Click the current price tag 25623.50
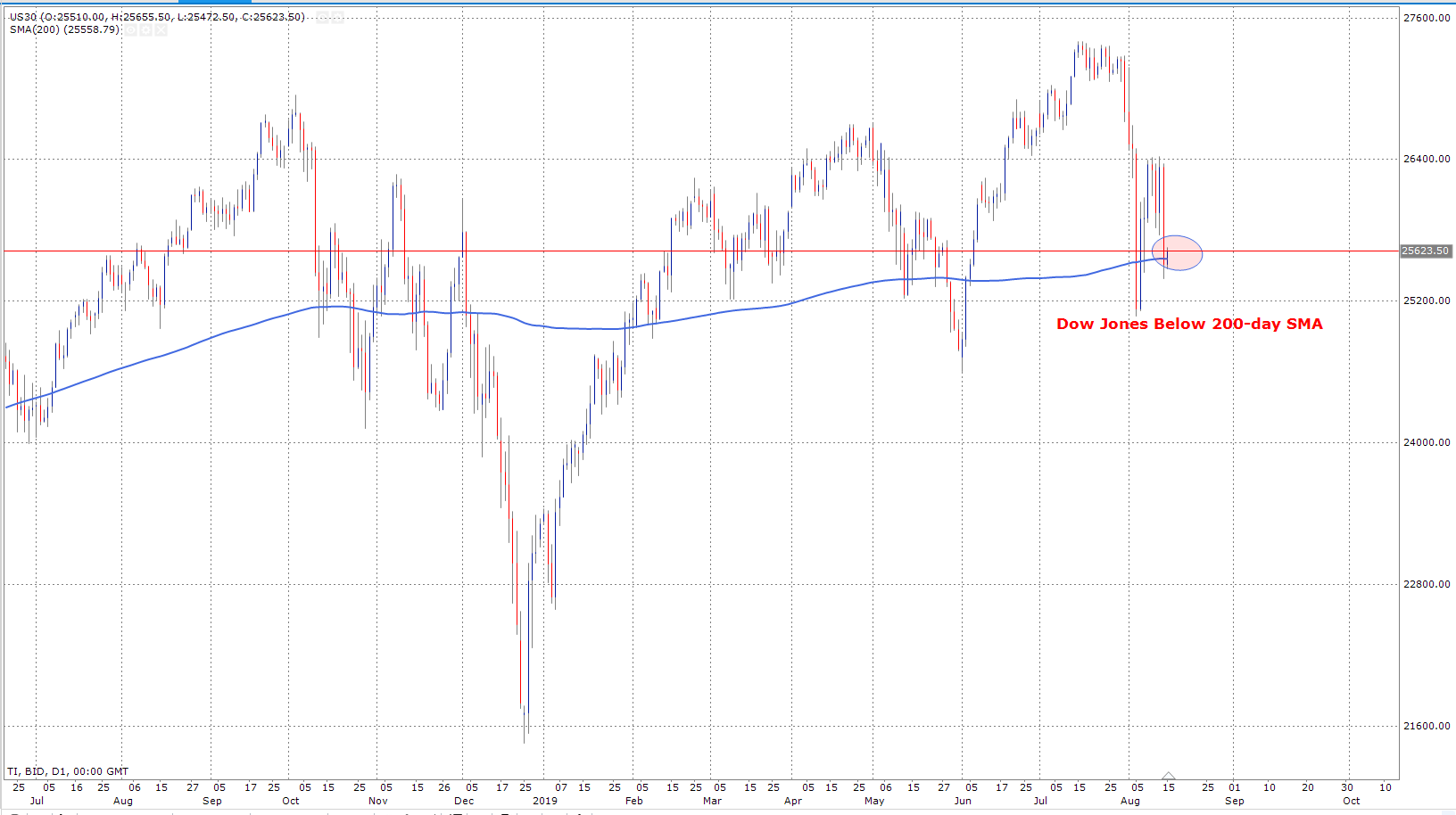The height and width of the screenshot is (815, 1456). tap(1426, 251)
